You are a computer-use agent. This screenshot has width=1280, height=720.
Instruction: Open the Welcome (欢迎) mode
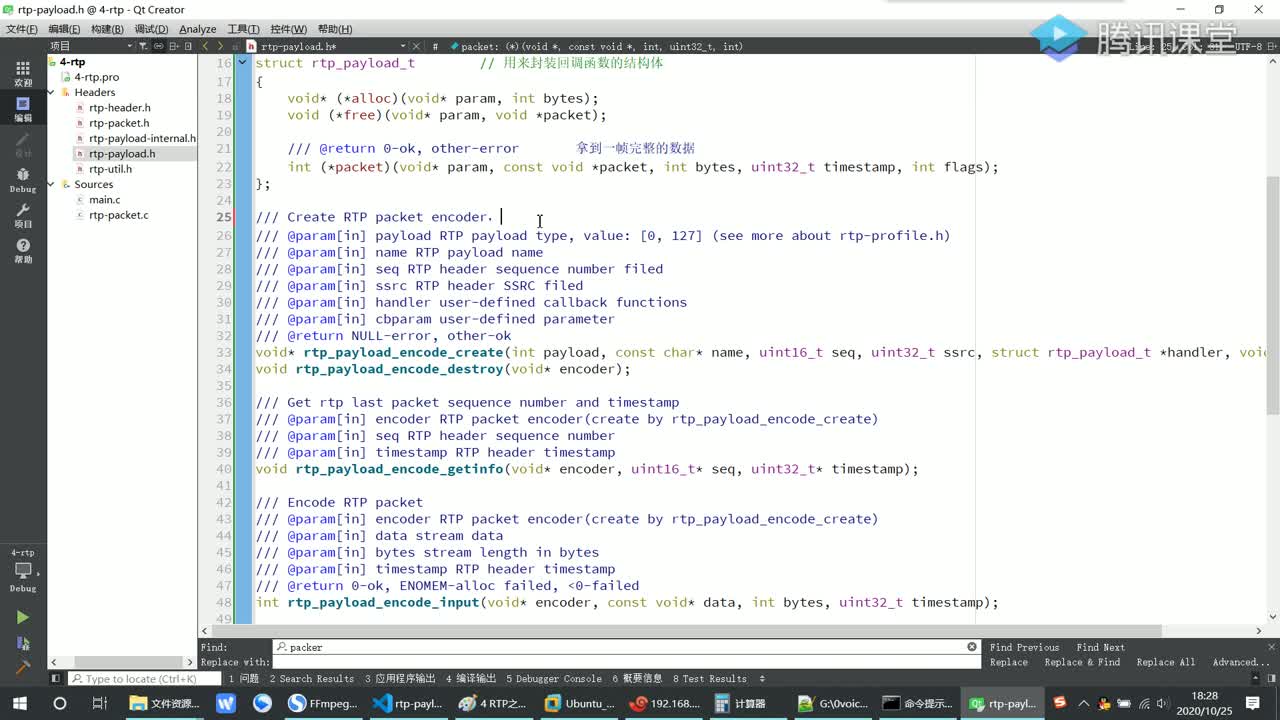22,73
